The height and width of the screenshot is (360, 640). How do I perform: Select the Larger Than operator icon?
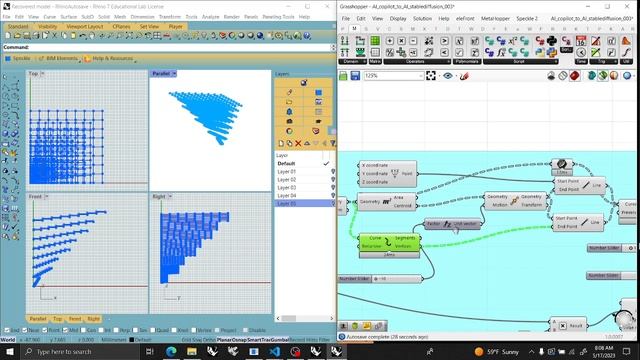click(x=444, y=41)
